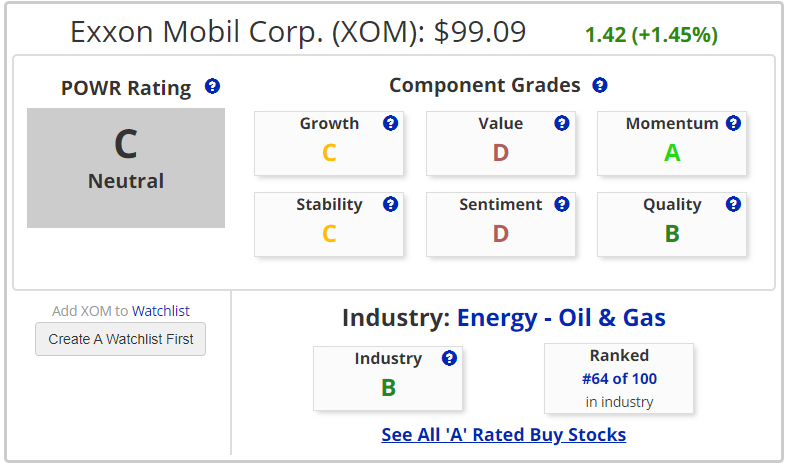Show the Growth grade help tooltip
Image resolution: width=786 pixels, height=469 pixels.
coord(390,123)
